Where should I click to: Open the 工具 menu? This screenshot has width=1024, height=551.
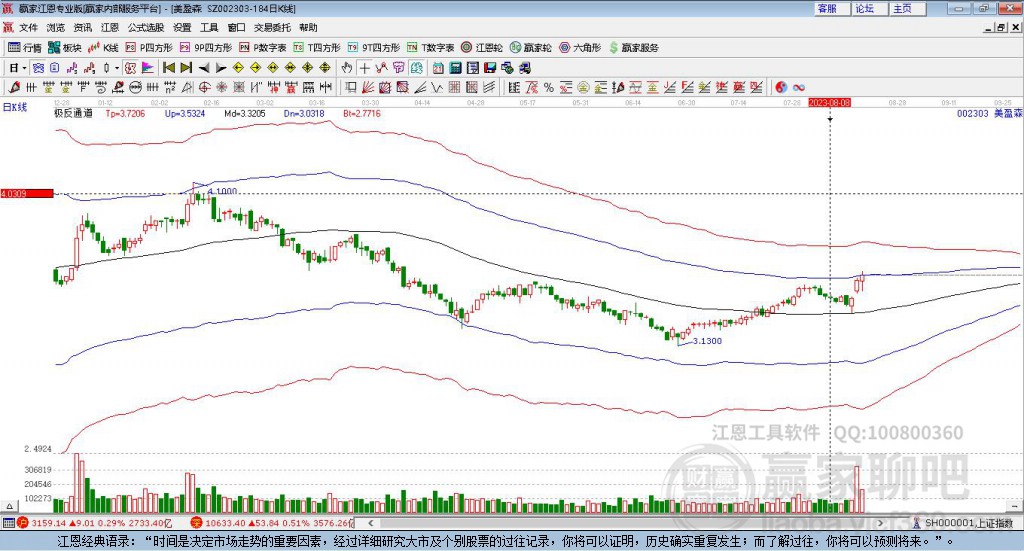point(209,27)
